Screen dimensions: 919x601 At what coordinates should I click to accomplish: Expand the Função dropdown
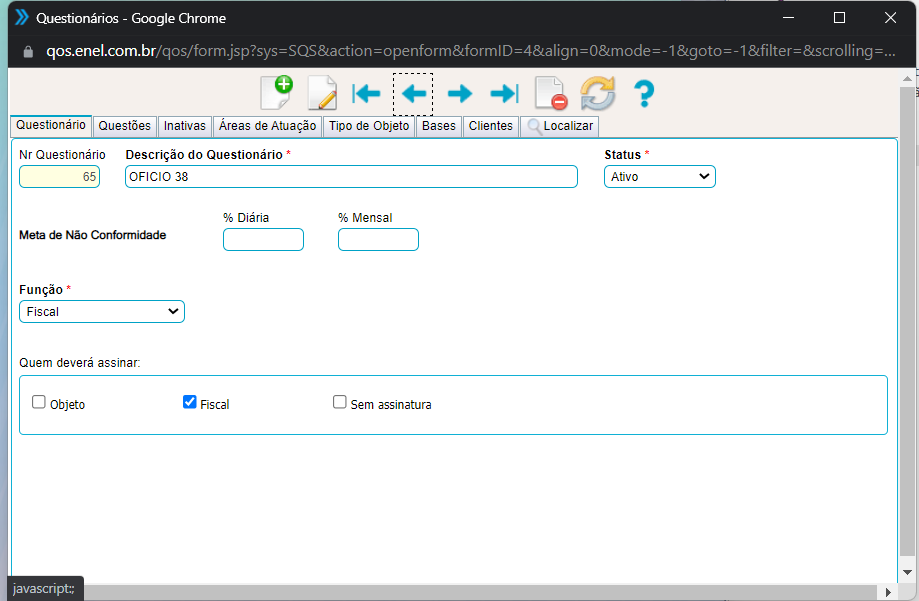(x=102, y=312)
